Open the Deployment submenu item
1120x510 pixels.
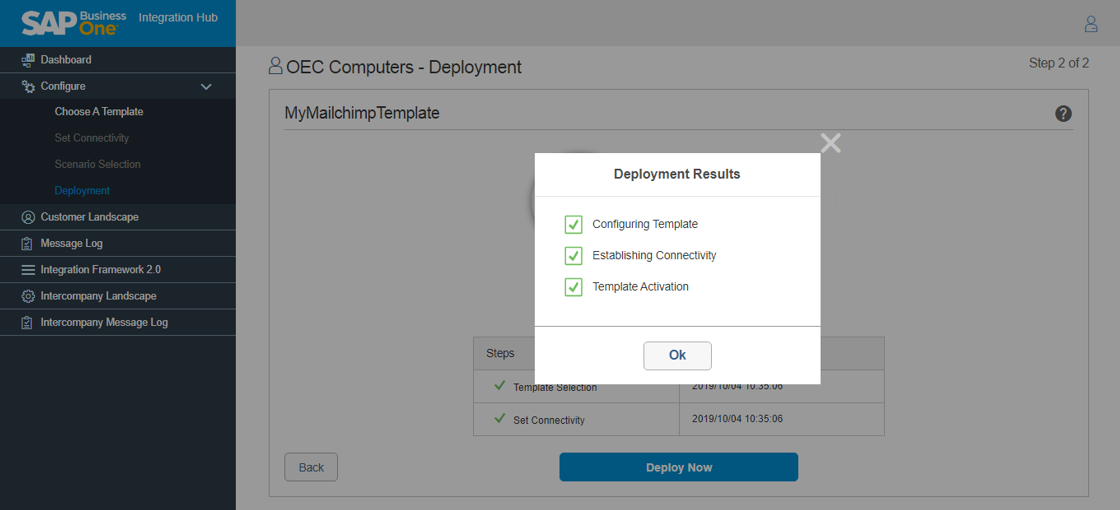(x=82, y=191)
